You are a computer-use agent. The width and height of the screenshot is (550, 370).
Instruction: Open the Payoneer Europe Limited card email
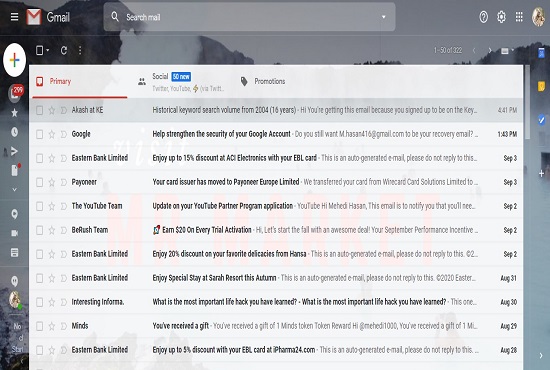[276, 182]
